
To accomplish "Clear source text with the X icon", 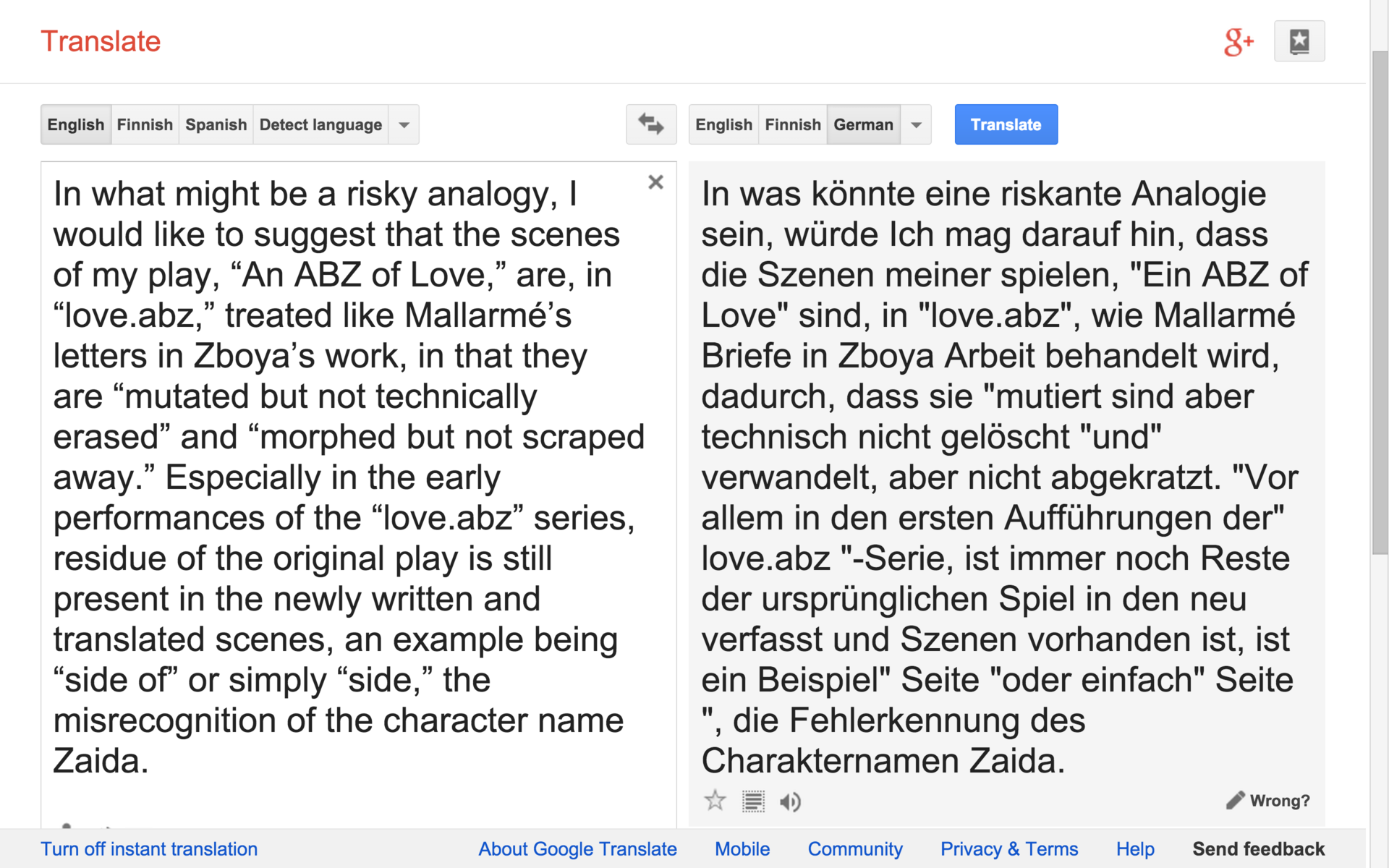I will 655,182.
